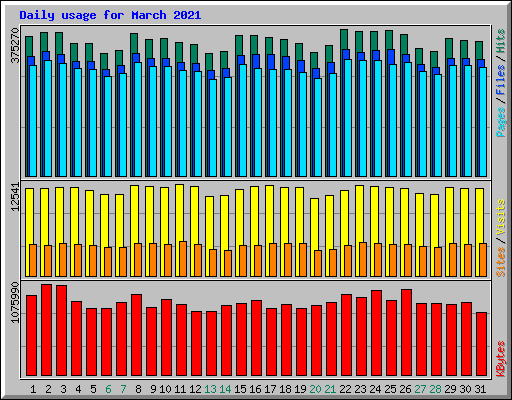The image size is (512, 400).
Task: Click day 11 on the date axis
Action: pyautogui.click(x=180, y=389)
